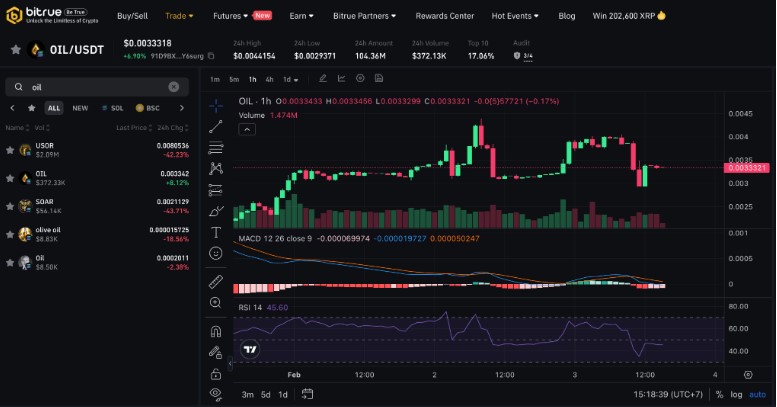Favorite the OIL/USDT pair with star
Screen dimensions: 777x407
[x=15, y=50]
